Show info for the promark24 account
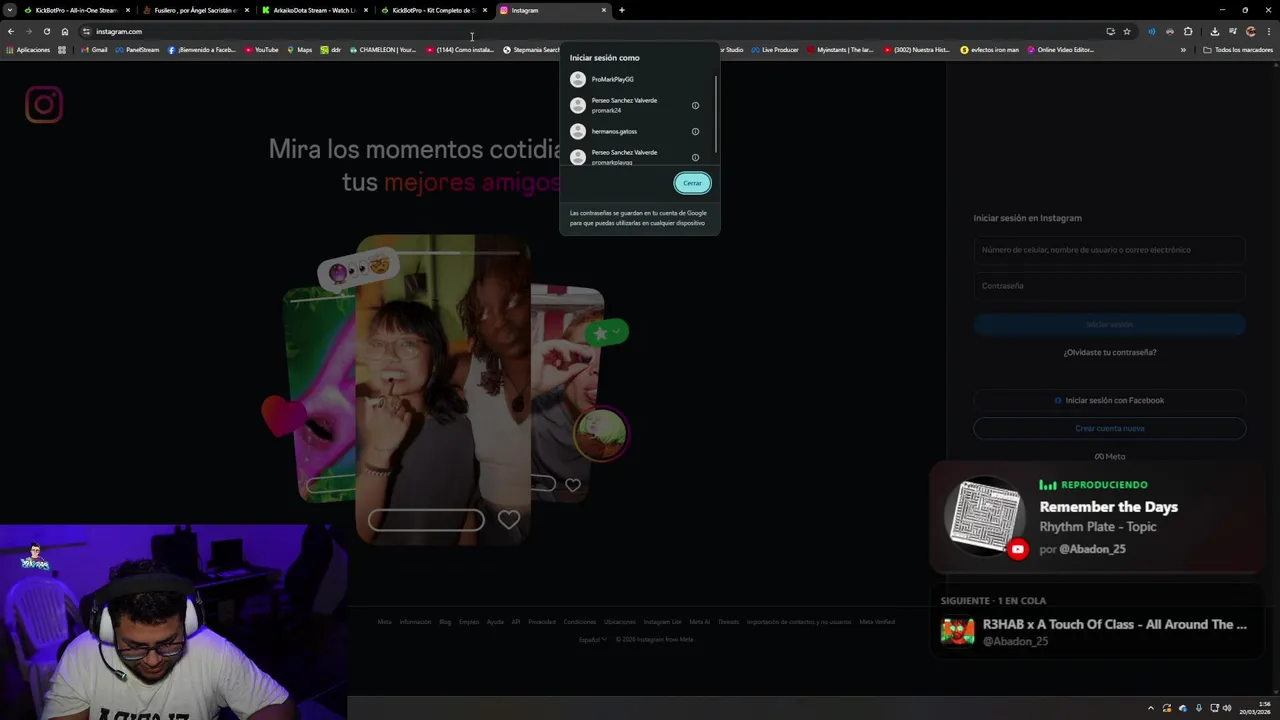This screenshot has height=720, width=1280. pos(696,105)
